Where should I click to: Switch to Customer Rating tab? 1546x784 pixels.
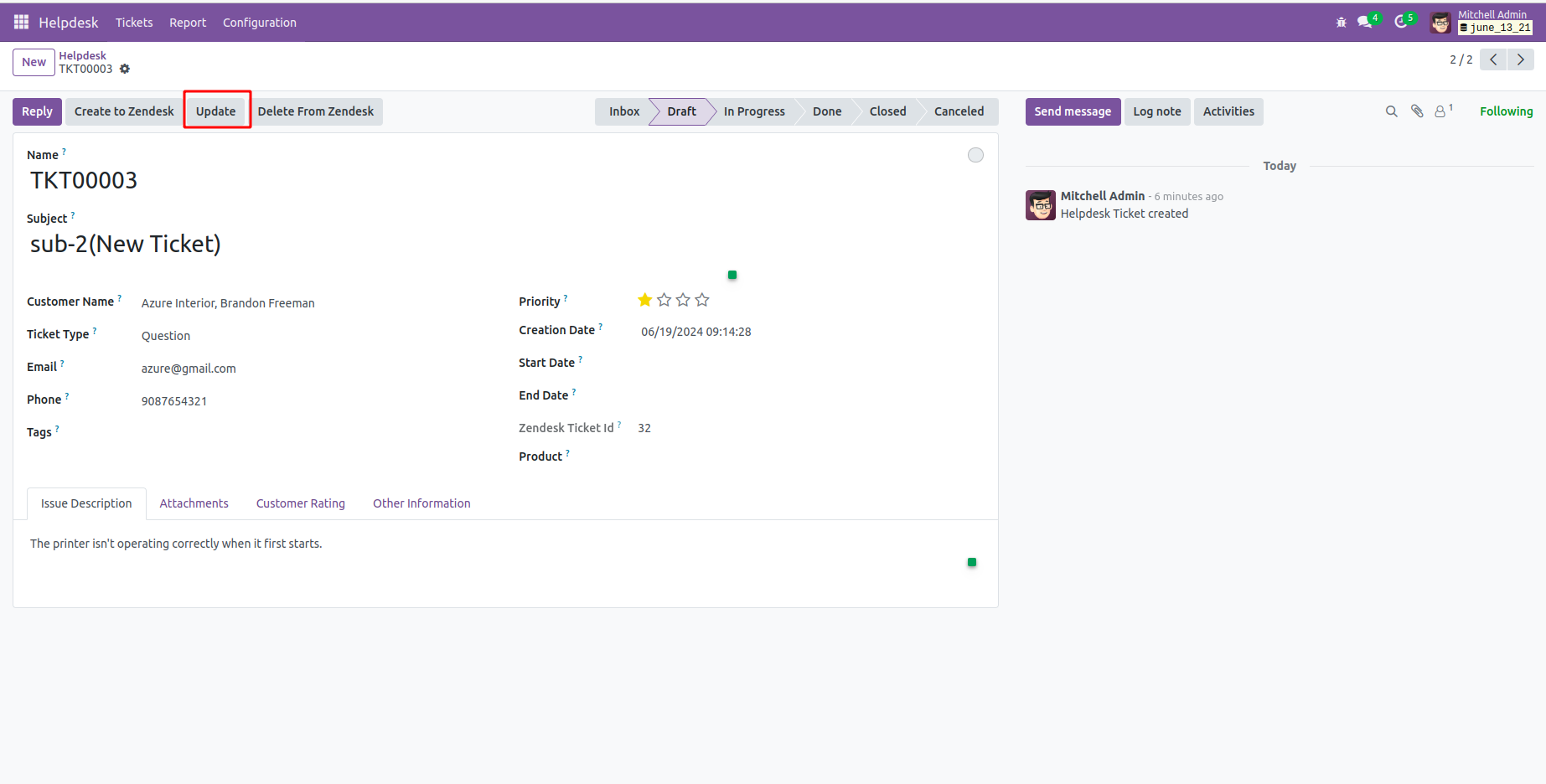(x=301, y=503)
